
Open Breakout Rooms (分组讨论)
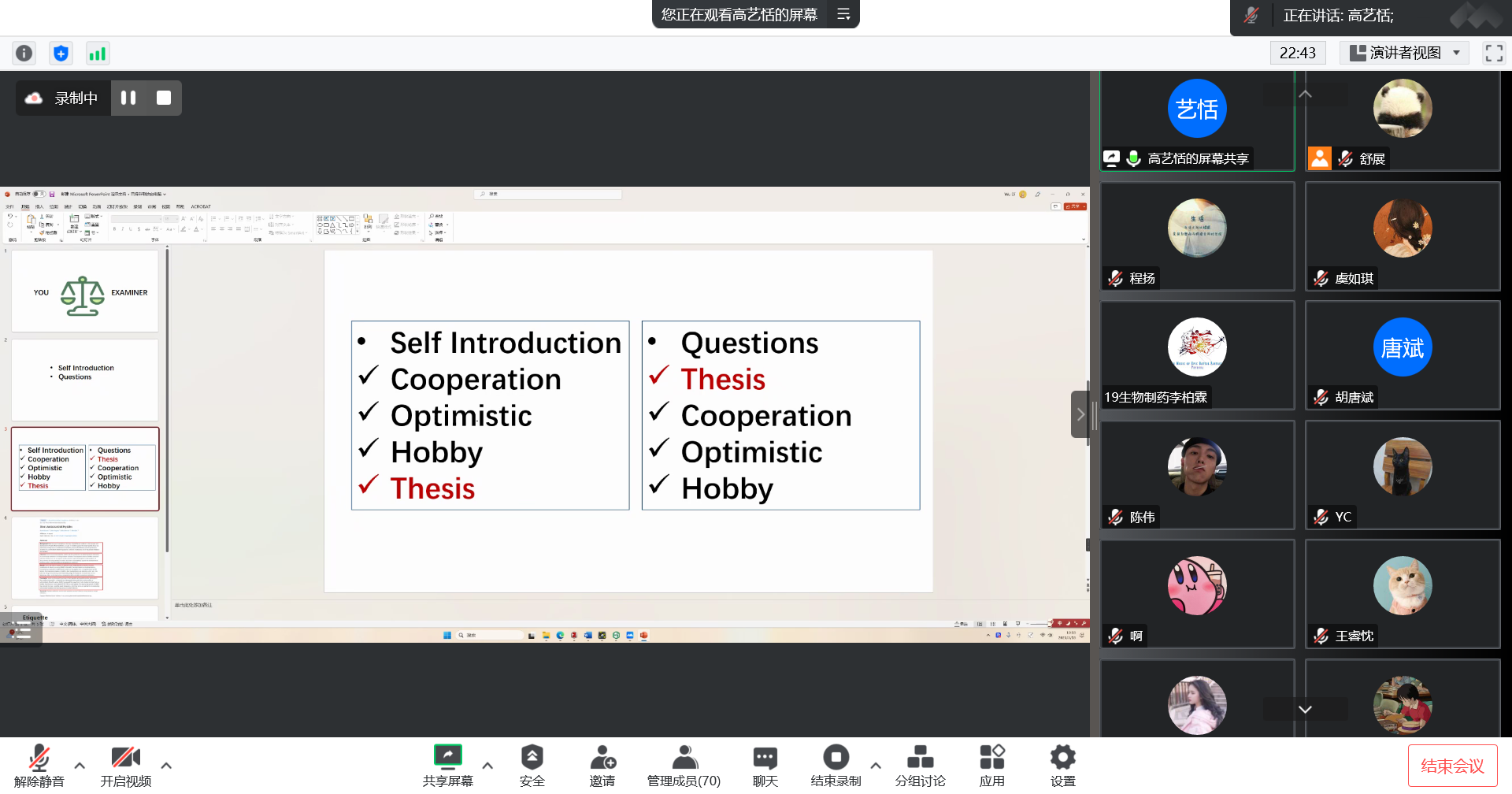[920, 765]
